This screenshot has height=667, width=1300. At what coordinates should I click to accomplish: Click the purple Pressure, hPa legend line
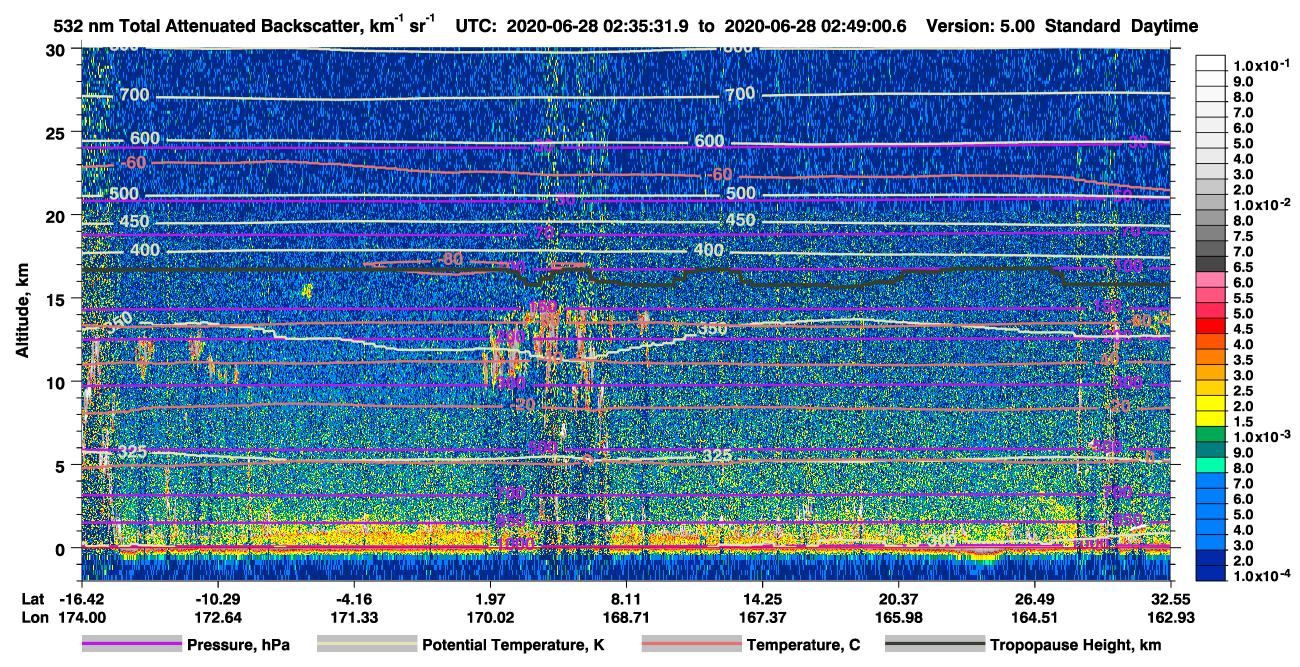pyautogui.click(x=132, y=645)
